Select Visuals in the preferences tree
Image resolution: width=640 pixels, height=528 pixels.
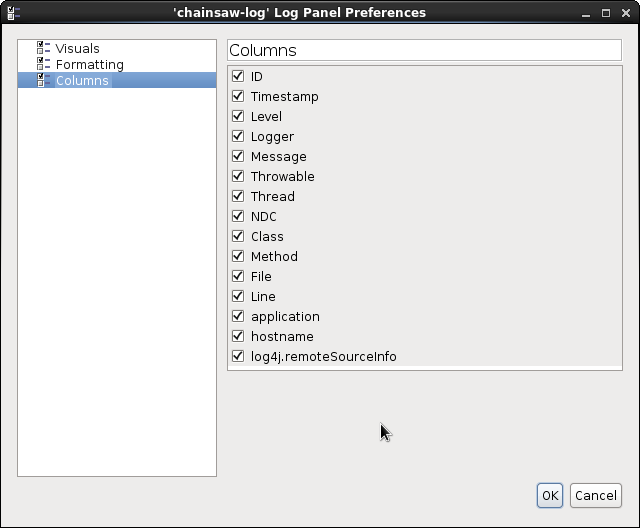click(77, 48)
